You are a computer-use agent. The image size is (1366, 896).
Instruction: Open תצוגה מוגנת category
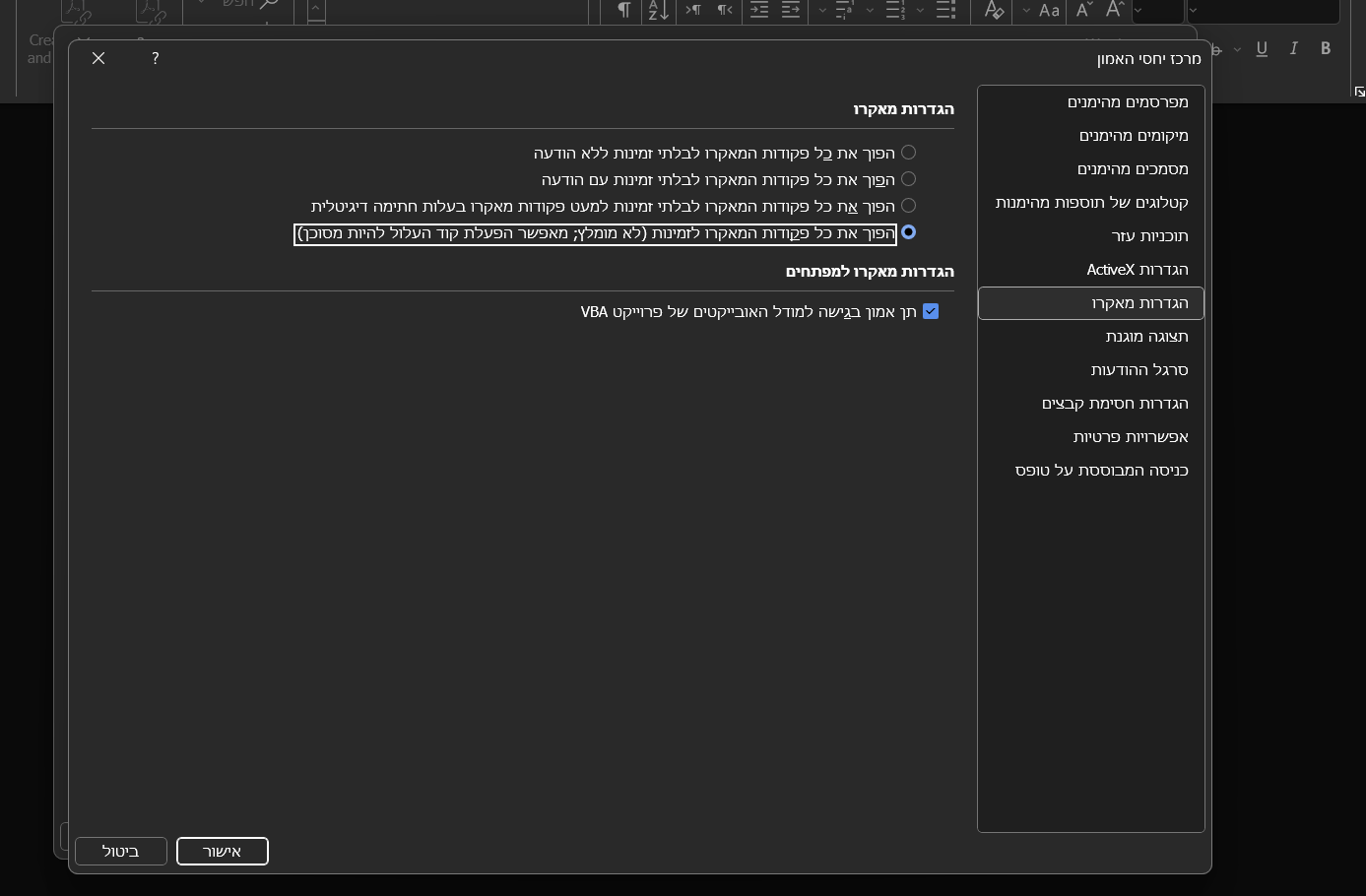point(1091,337)
